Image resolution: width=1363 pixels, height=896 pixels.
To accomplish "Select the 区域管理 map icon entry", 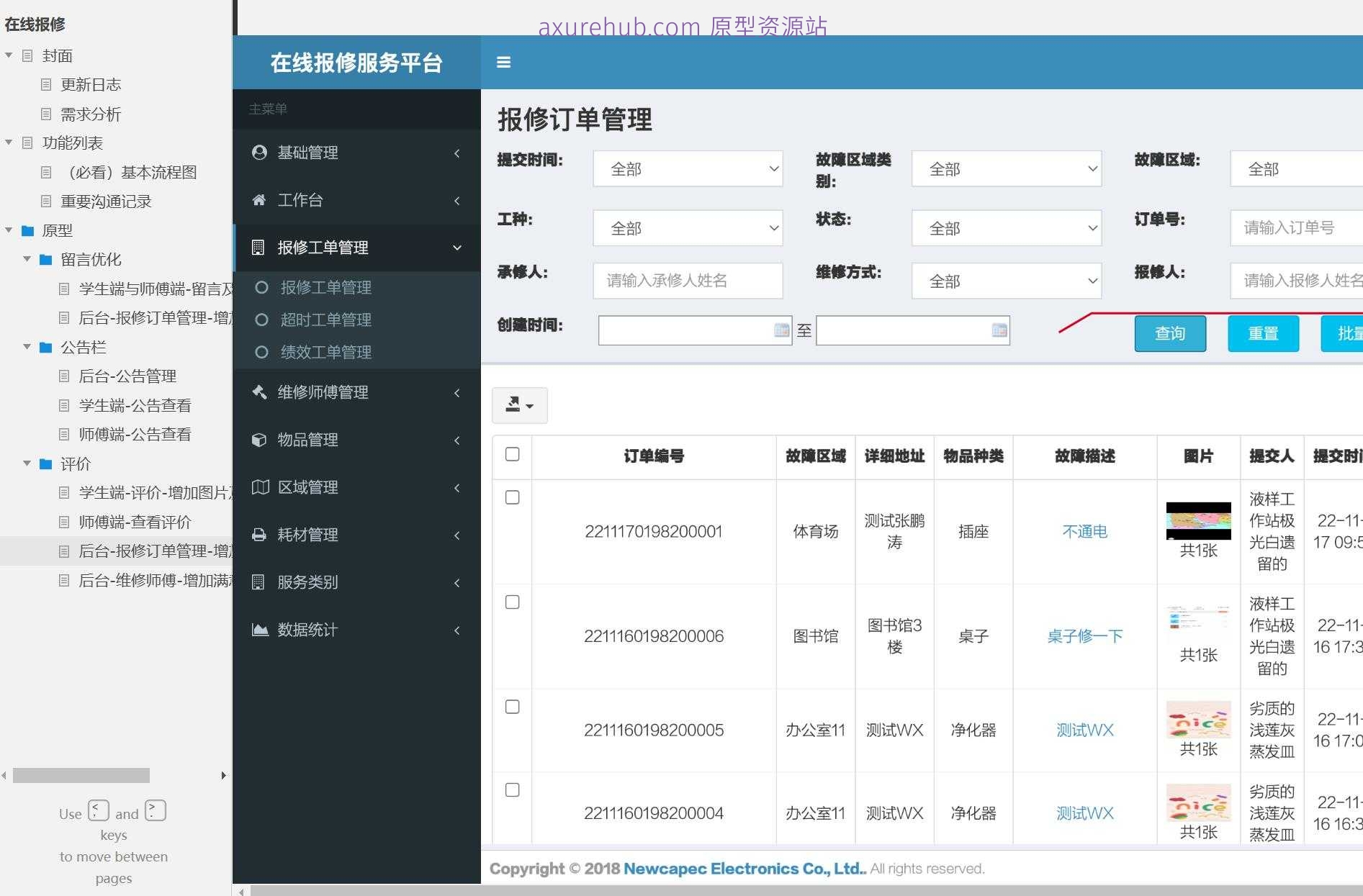I will (x=307, y=487).
